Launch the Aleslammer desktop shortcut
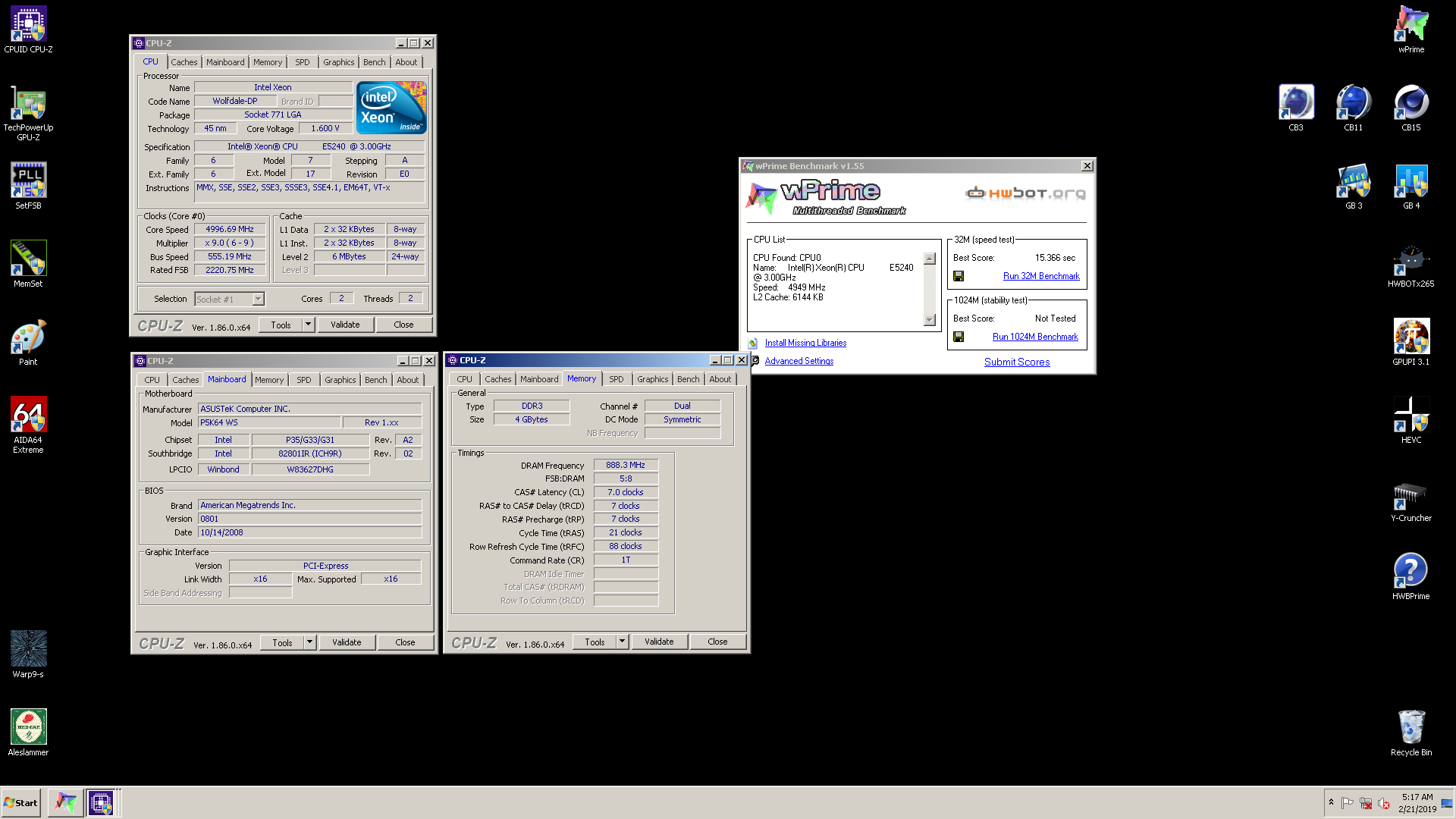 coord(28,733)
